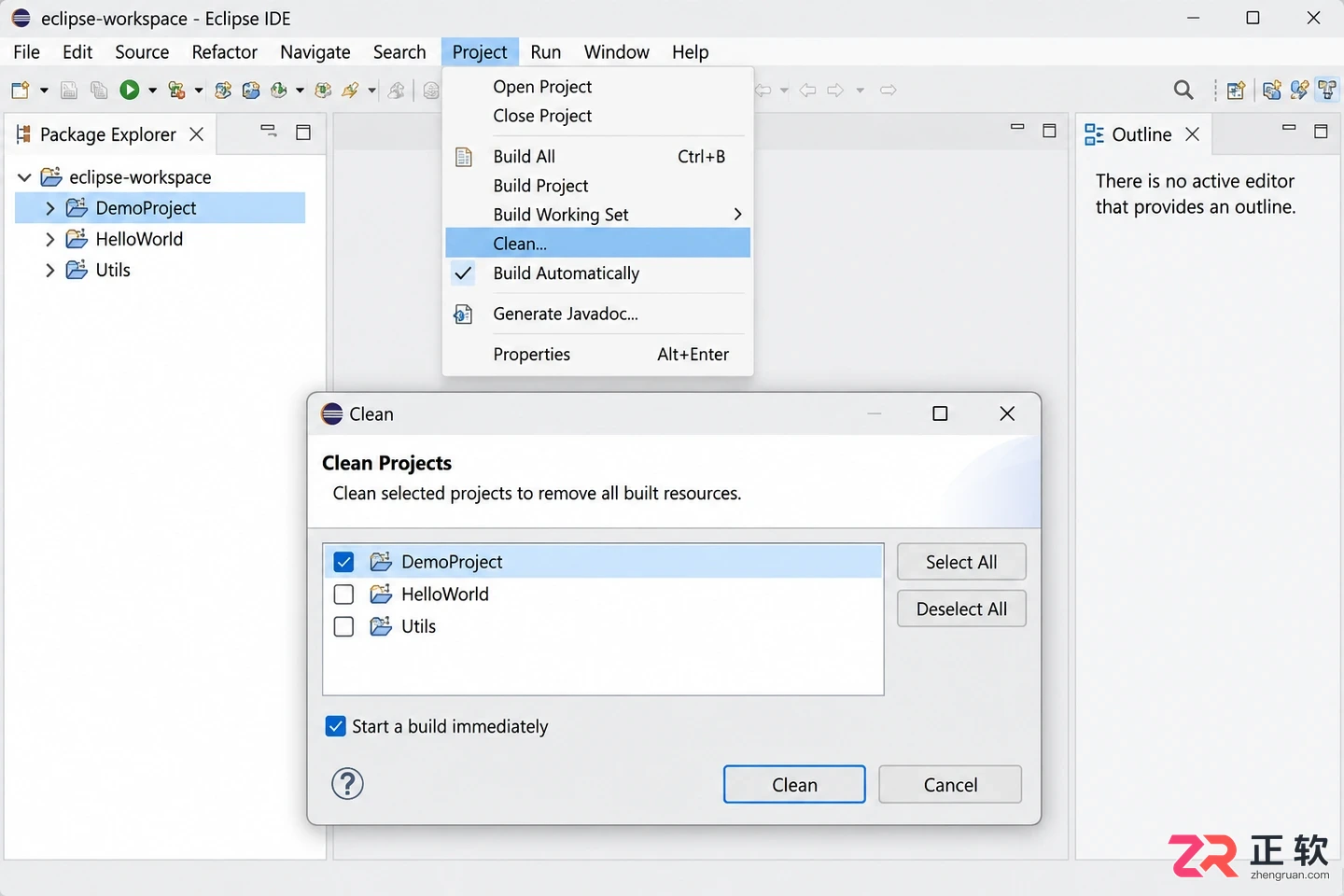This screenshot has width=1344, height=896.
Task: Select Close Project in the Project menu
Action: [x=598, y=116]
